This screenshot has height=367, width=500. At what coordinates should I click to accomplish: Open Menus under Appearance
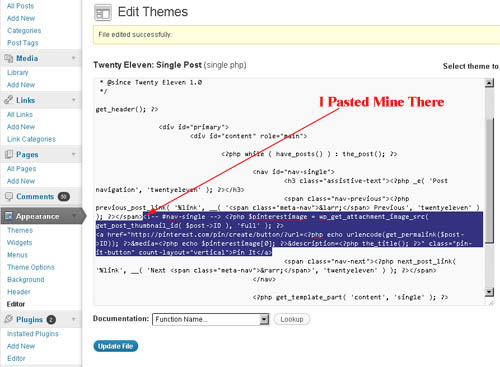tap(17, 255)
